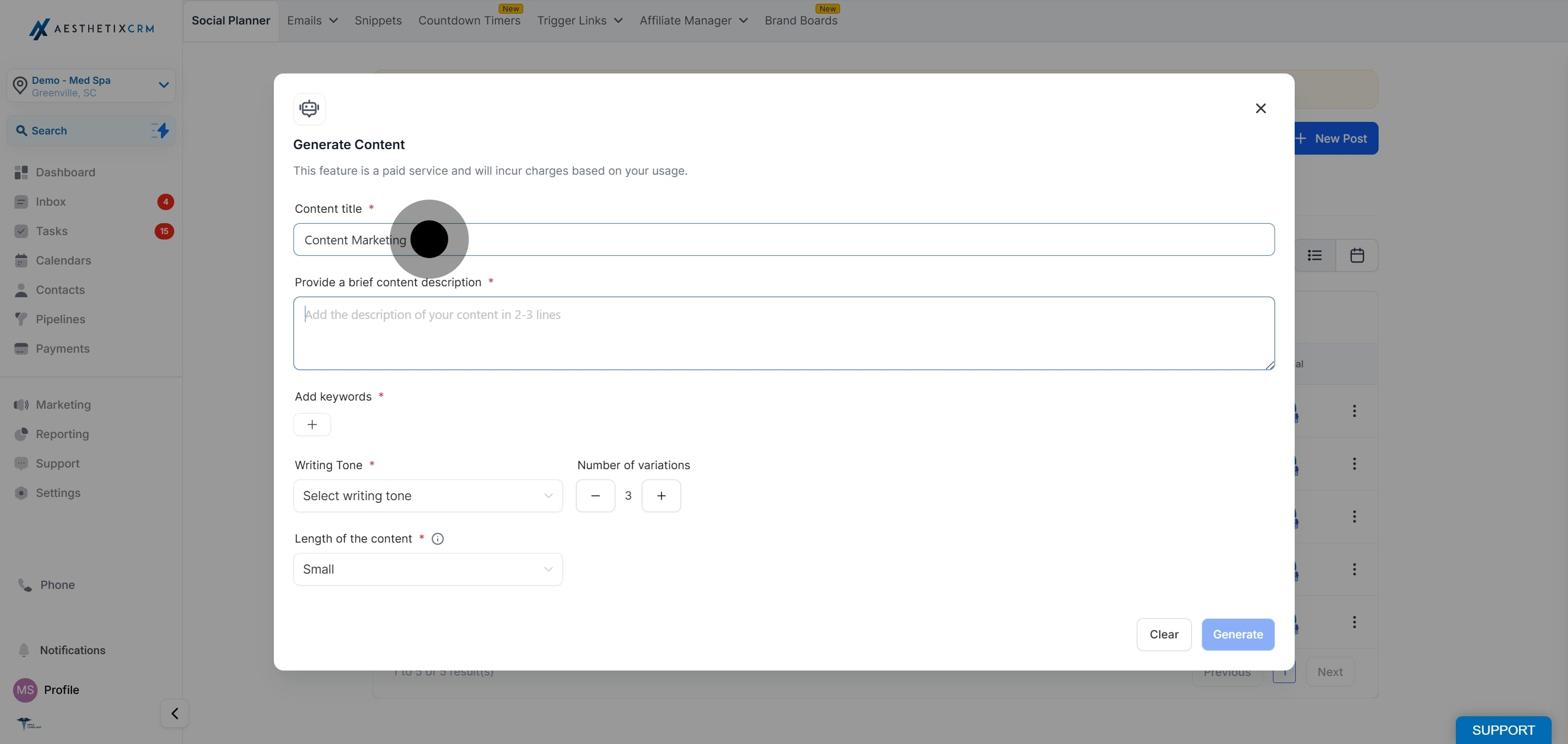Viewport: 1568px width, 744px height.
Task: Open the Emails tab menu
Action: click(x=311, y=21)
